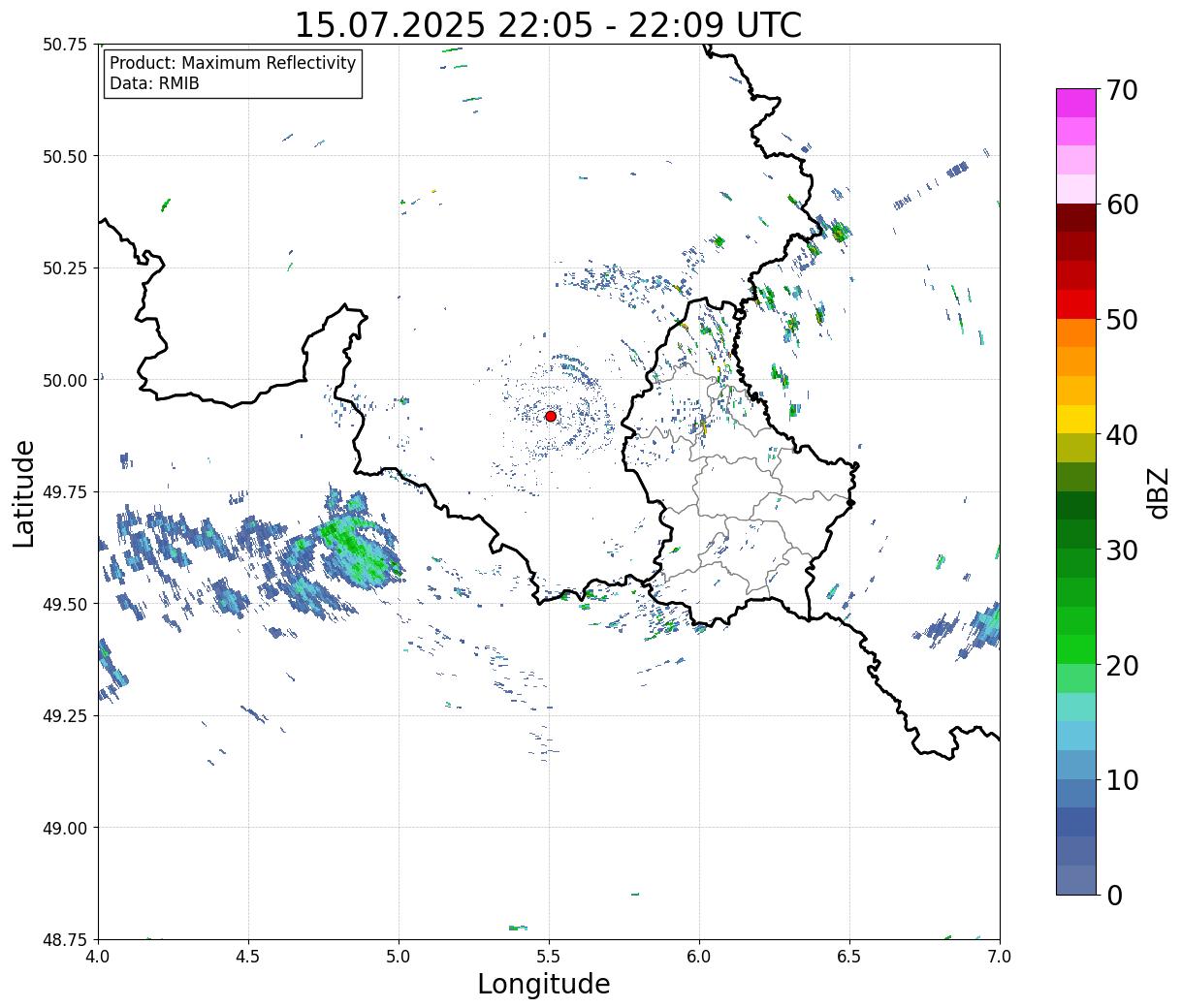Click the latitude tick label 49.25
Screen dimensions: 1182x1008
coord(66,715)
